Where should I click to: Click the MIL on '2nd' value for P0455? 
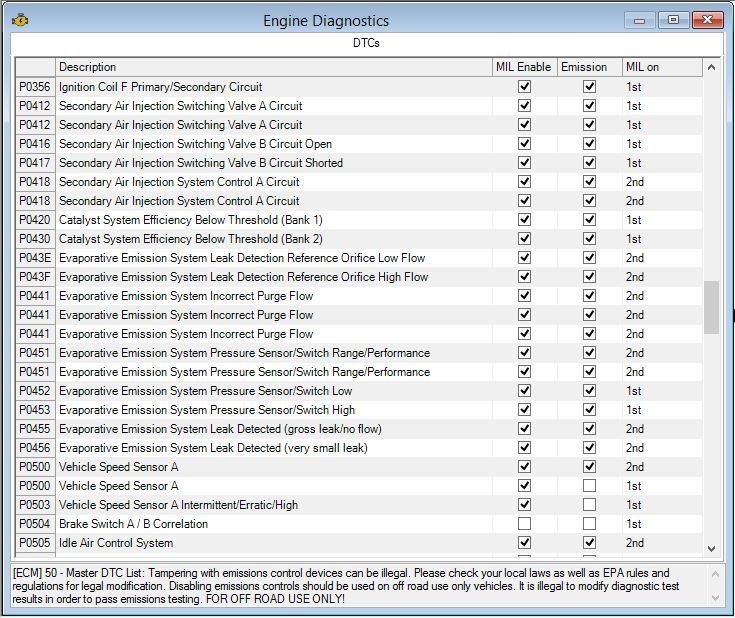click(x=635, y=429)
